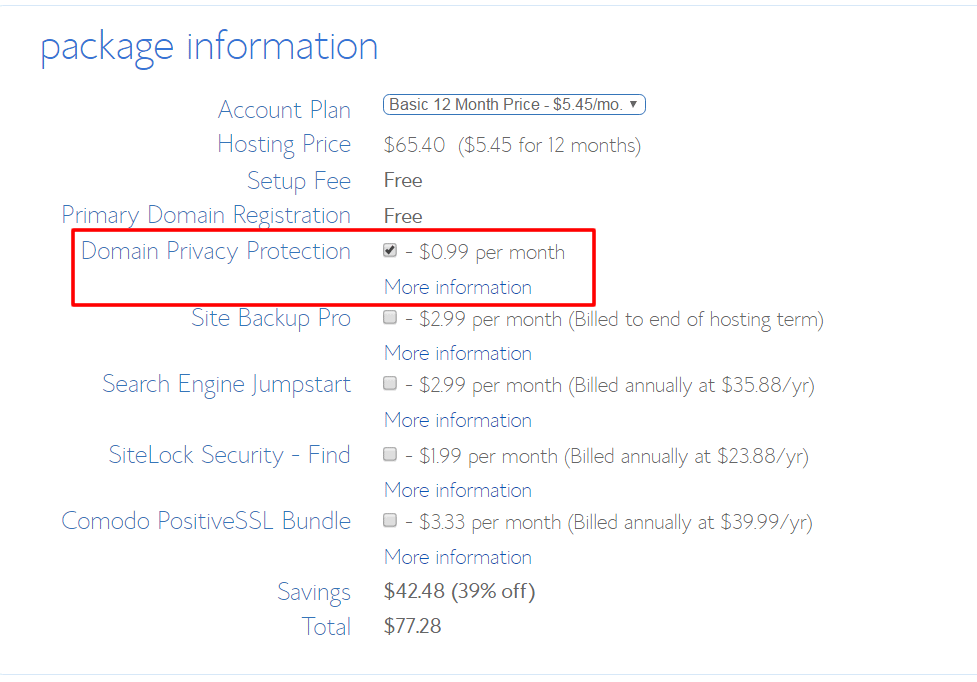
Task: Click the package information heading
Action: [209, 47]
